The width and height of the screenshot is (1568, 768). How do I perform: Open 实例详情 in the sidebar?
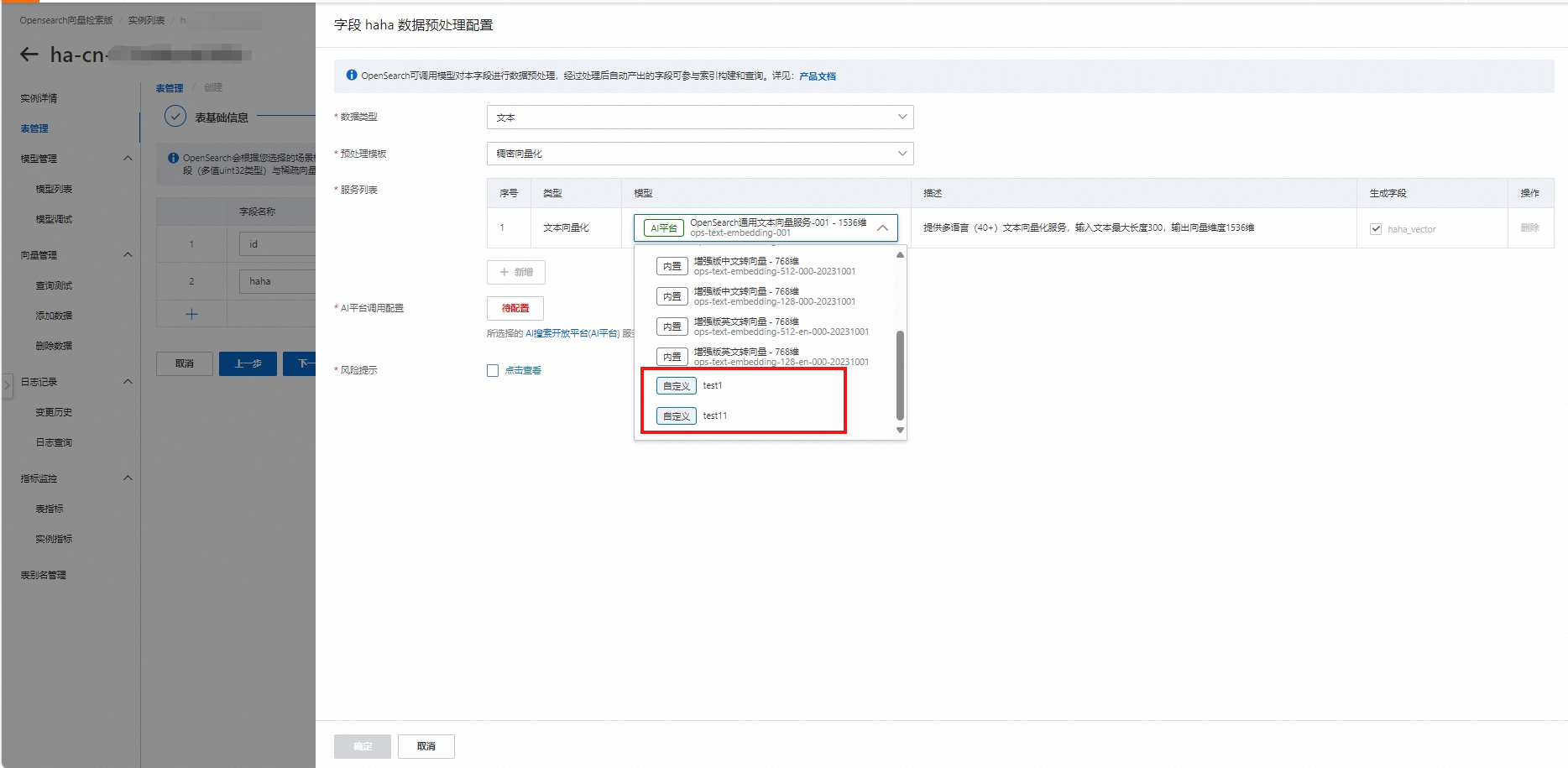[x=39, y=98]
